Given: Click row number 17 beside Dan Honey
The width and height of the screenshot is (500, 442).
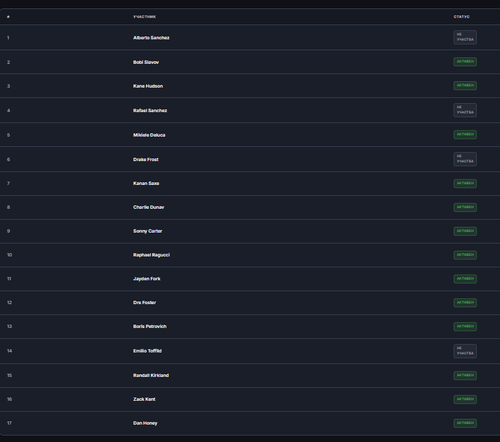Looking at the screenshot, I should (9, 423).
